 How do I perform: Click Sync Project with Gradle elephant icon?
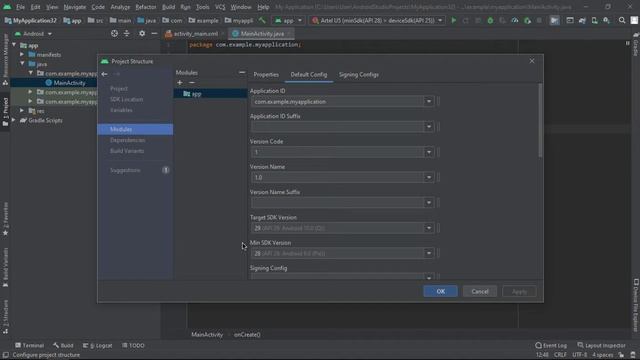click(x=582, y=20)
